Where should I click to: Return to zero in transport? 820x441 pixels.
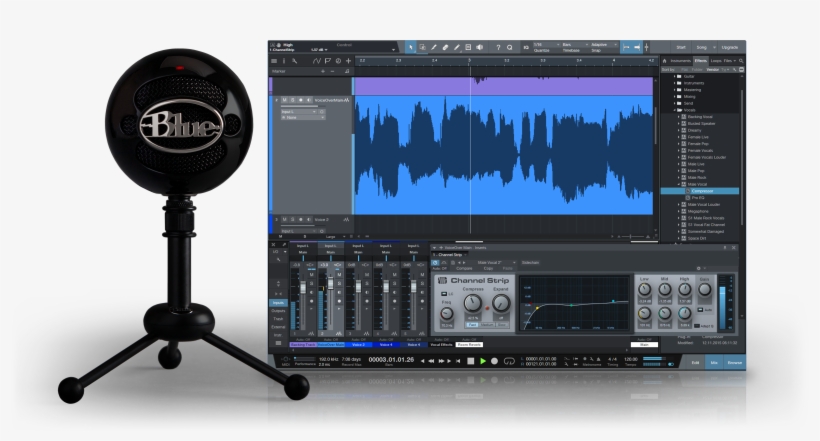point(458,361)
